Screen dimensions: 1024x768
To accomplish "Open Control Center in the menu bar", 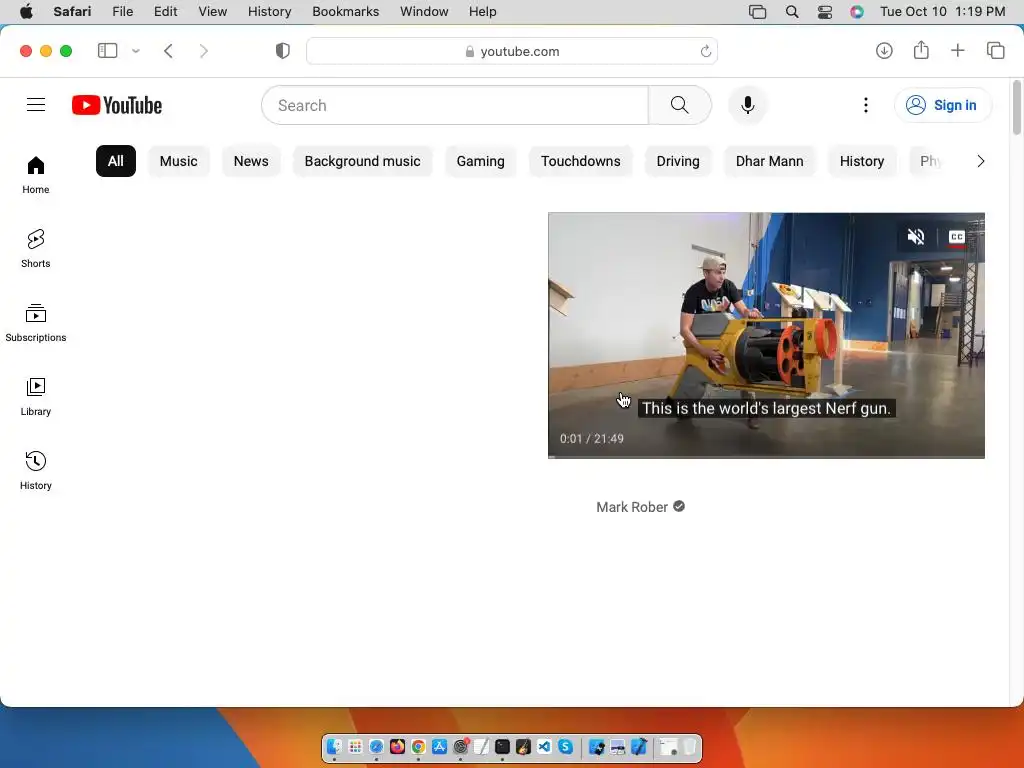I will pos(825,12).
